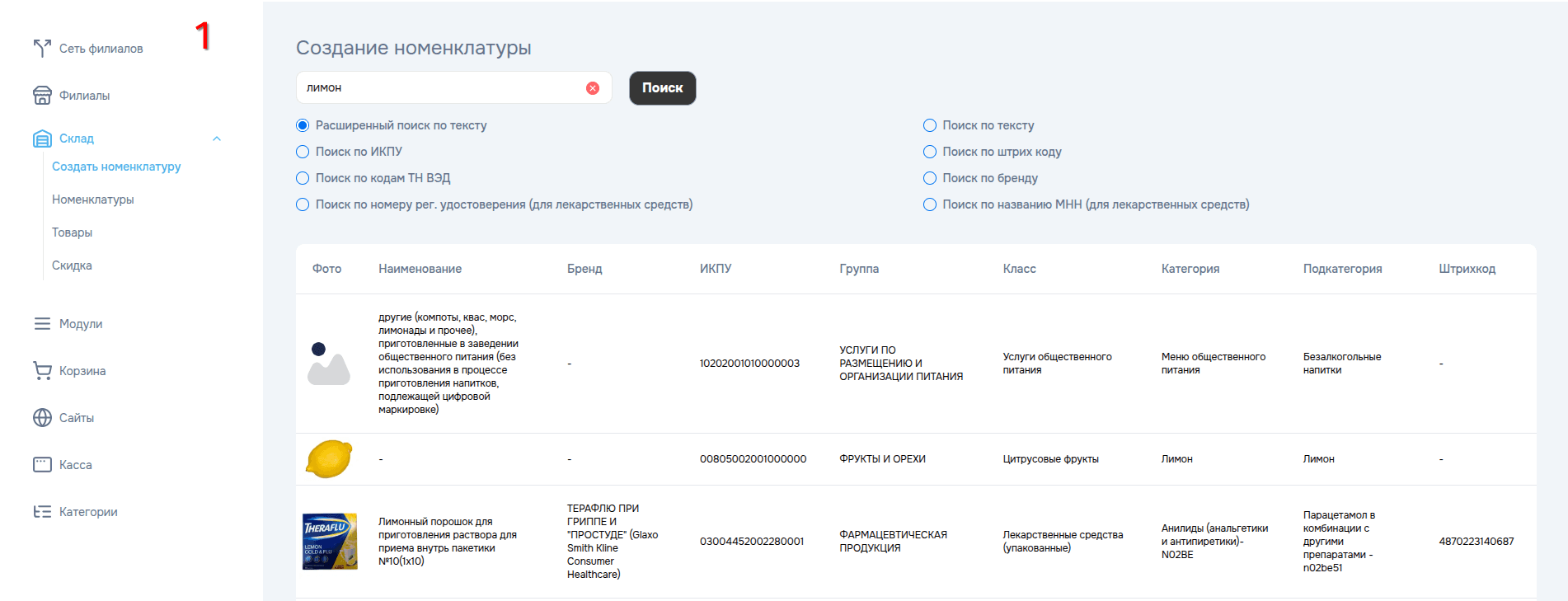This screenshot has height=601, width=1568.
Task: Enable Поиск по кодам ТН ВЭД
Action: 303,178
